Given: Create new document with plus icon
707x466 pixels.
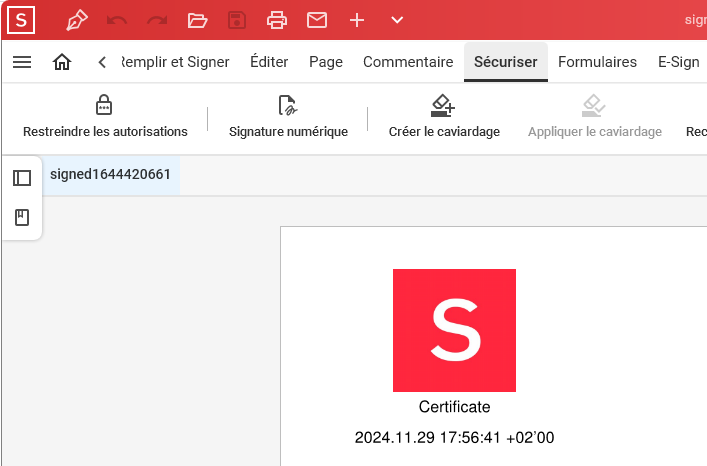Looking at the screenshot, I should tap(357, 20).
